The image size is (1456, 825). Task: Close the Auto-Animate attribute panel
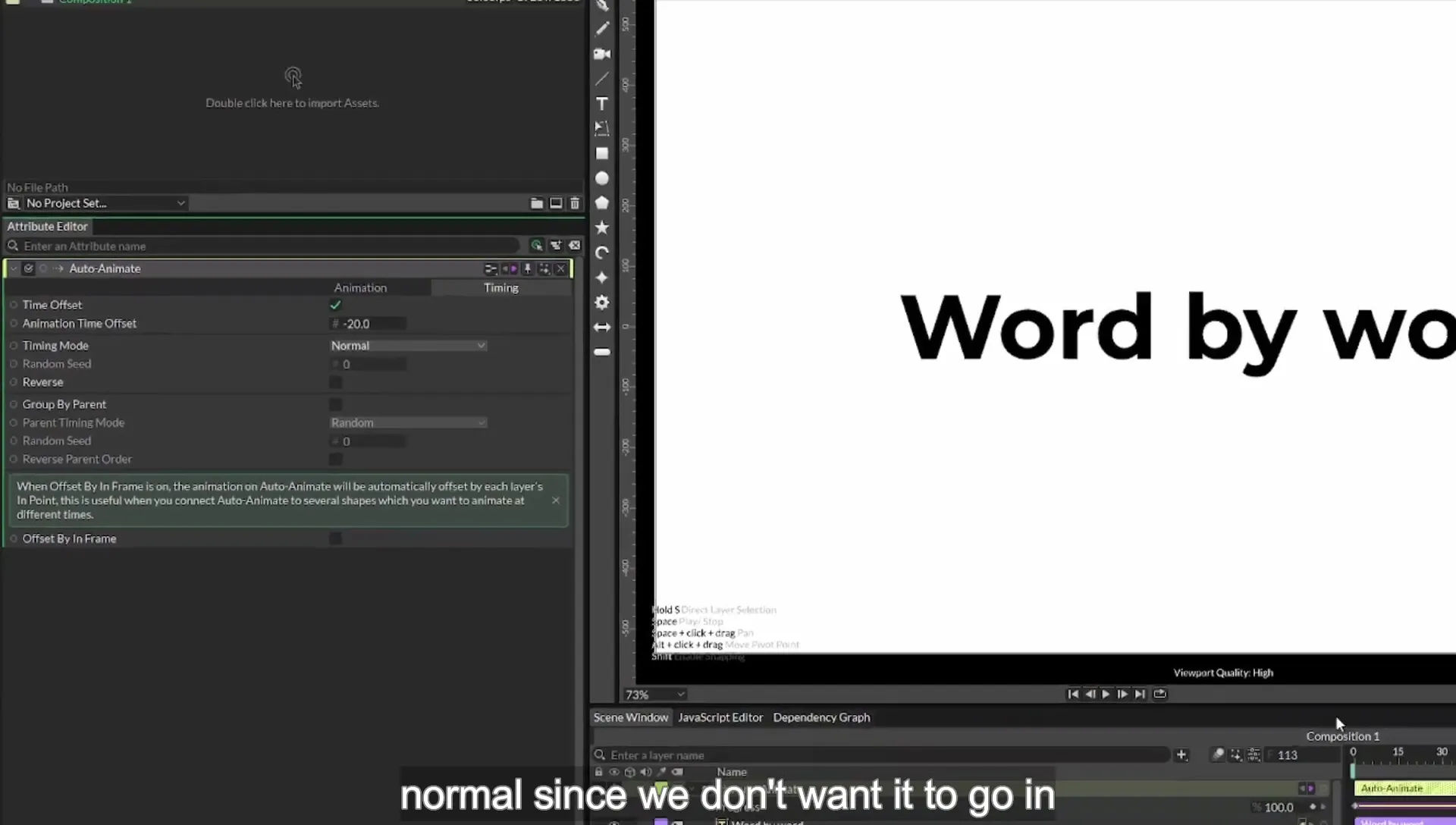[x=561, y=268]
